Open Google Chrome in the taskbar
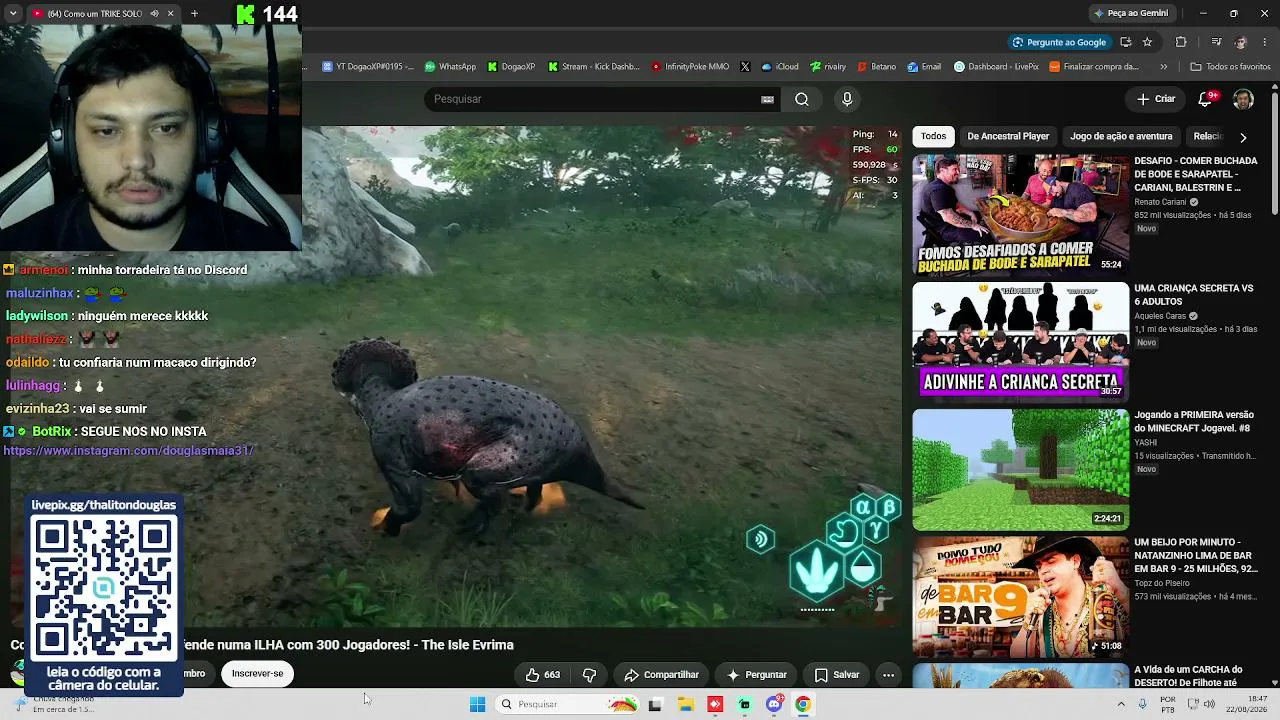Viewport: 1280px width, 720px height. click(x=802, y=704)
